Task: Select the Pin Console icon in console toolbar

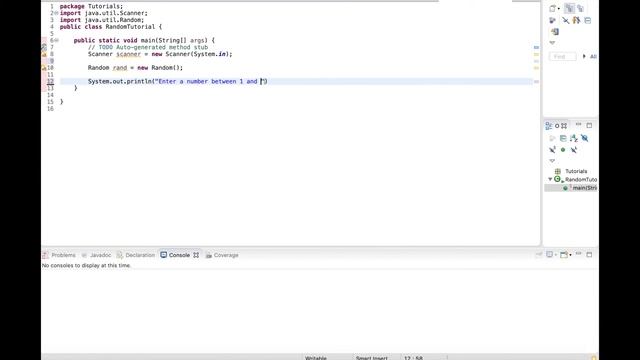Action: click(x=539, y=255)
